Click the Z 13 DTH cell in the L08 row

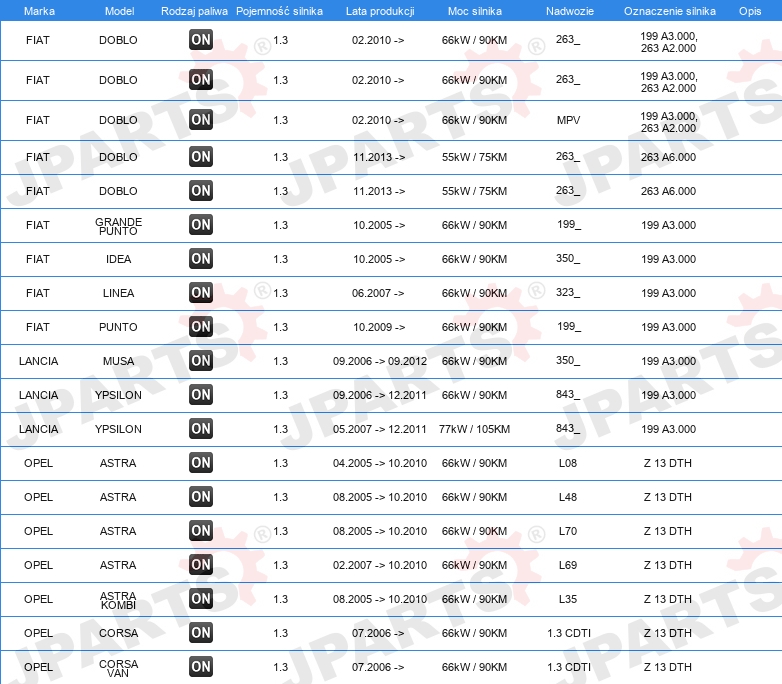point(667,462)
